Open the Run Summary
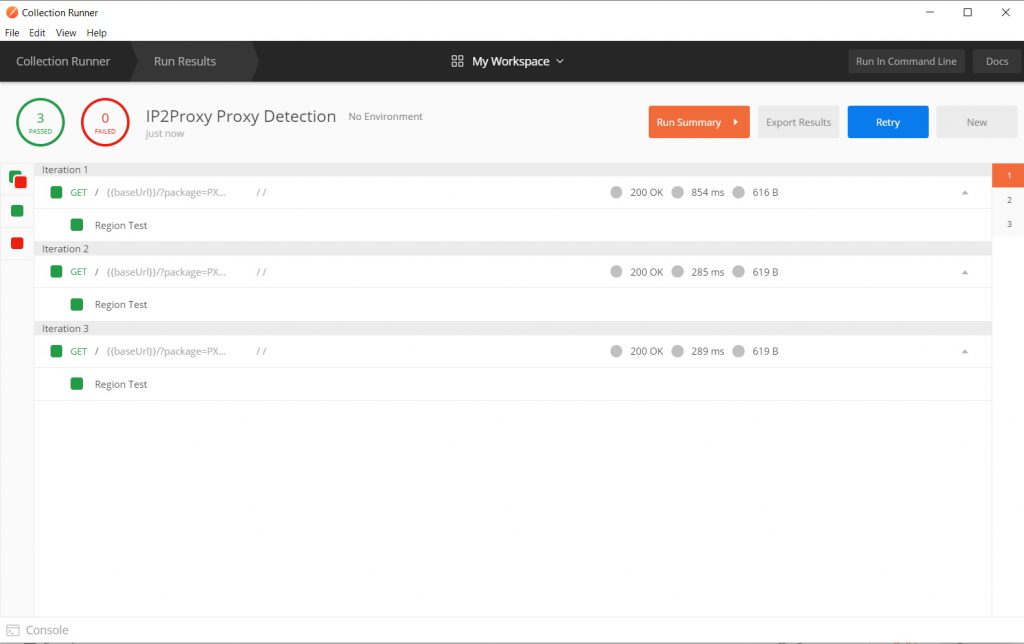Image resolution: width=1024 pixels, height=644 pixels. click(698, 121)
